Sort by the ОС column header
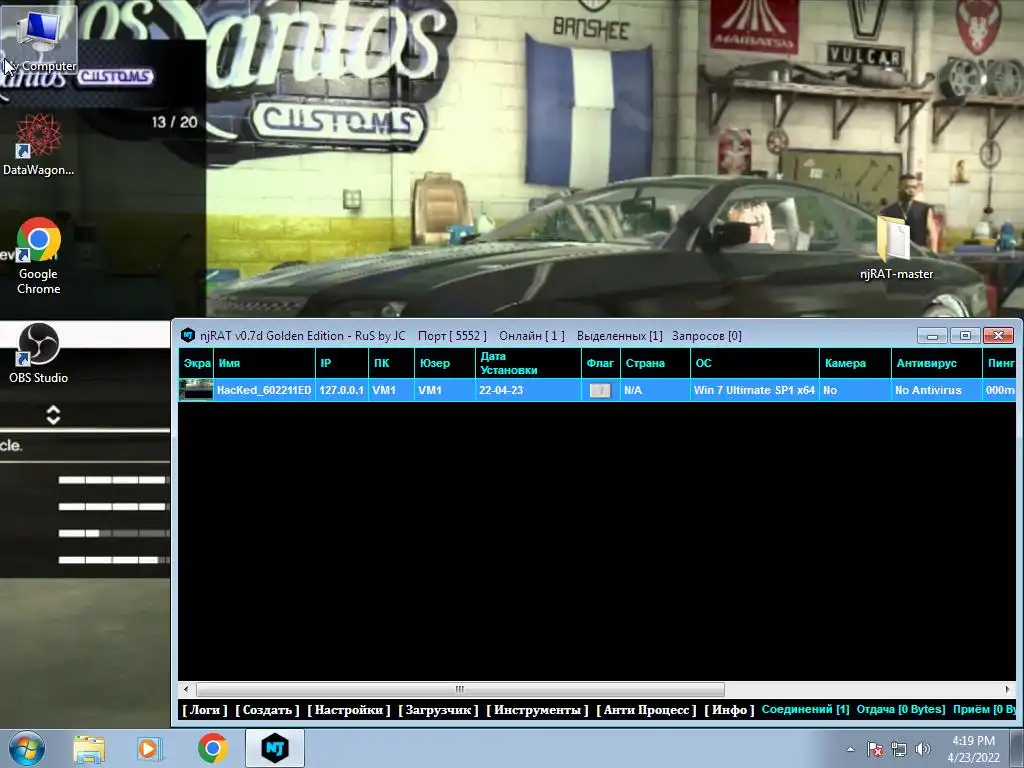The height and width of the screenshot is (768, 1024). (x=755, y=363)
